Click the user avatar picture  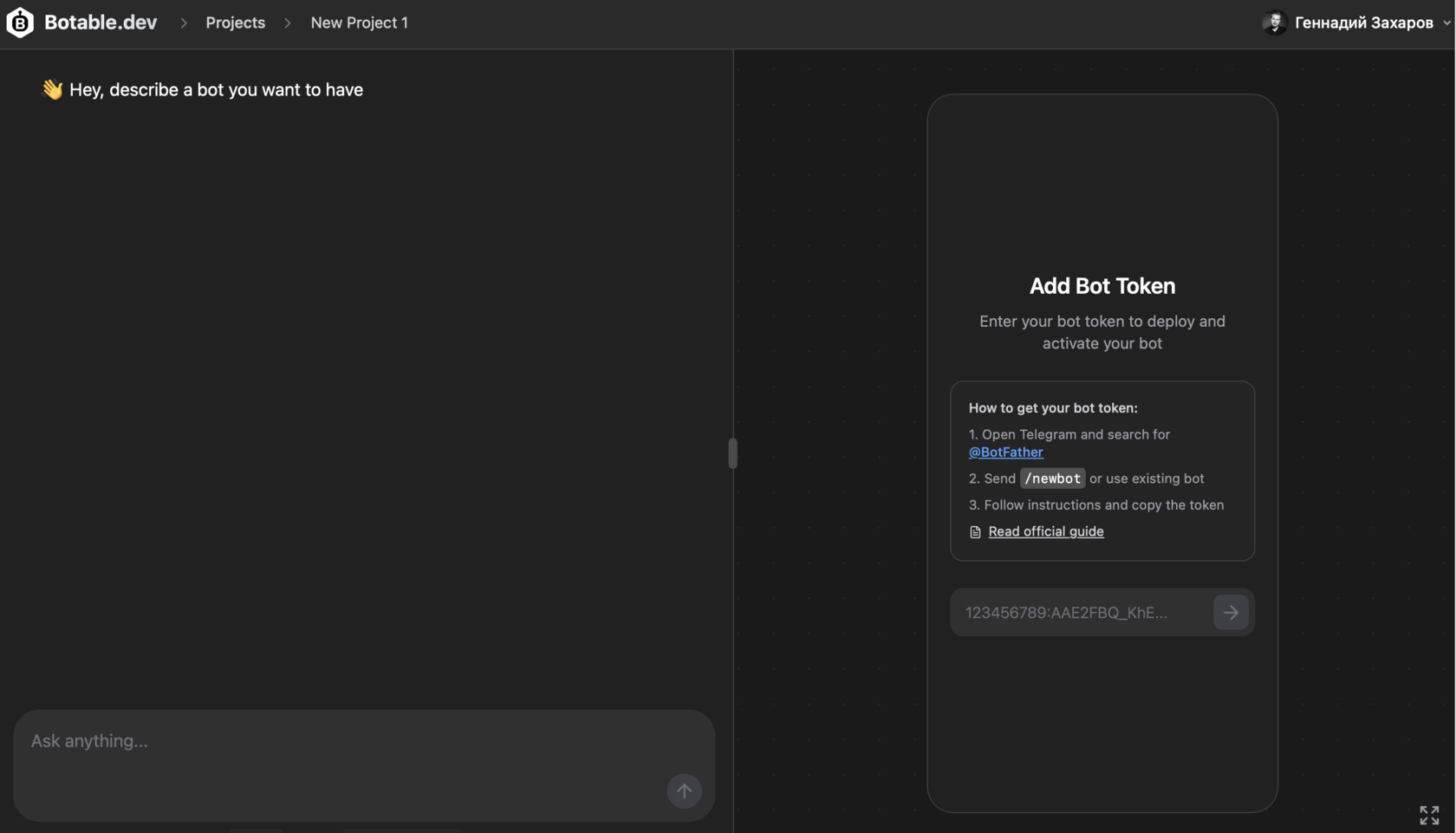[x=1274, y=23]
